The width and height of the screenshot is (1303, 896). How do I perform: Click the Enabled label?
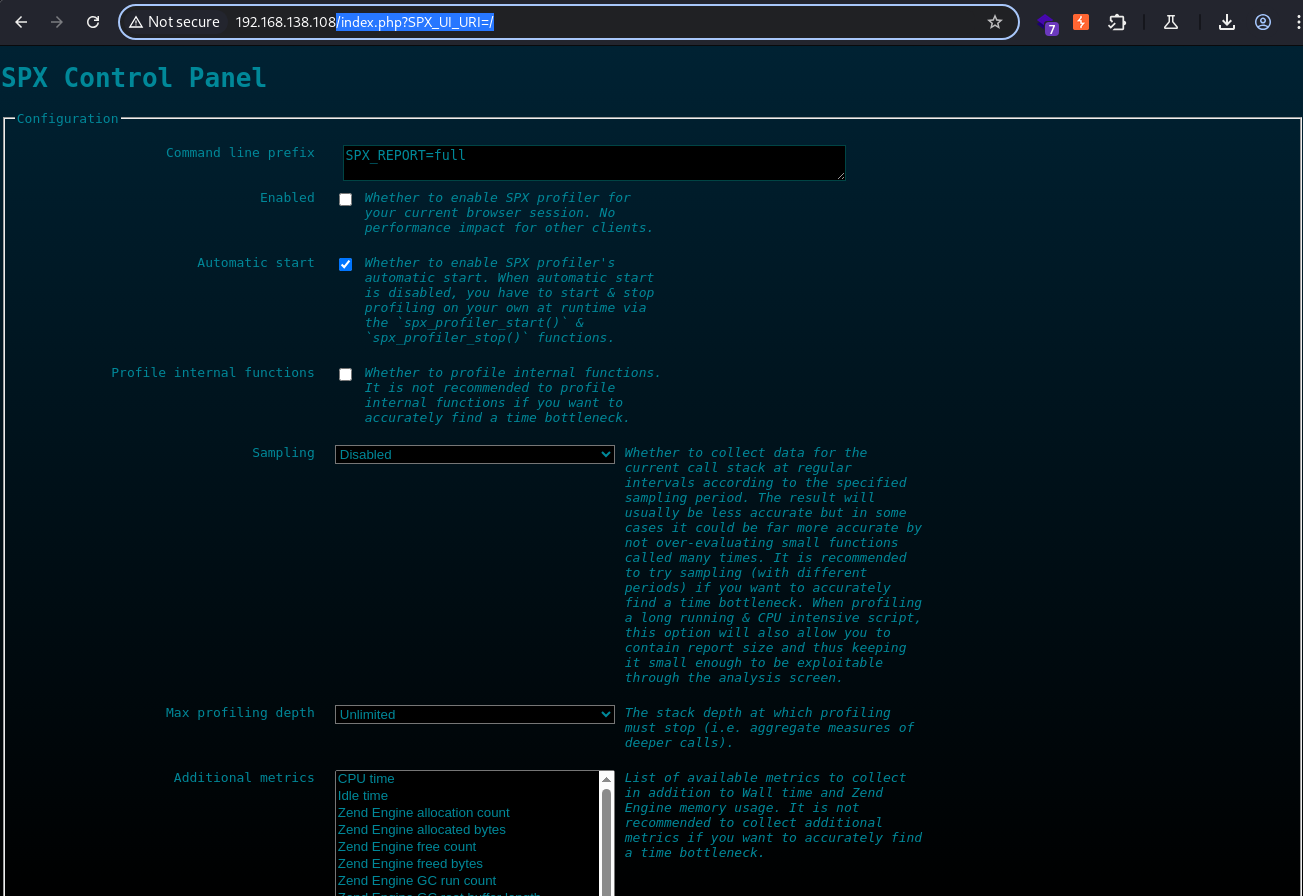click(287, 198)
